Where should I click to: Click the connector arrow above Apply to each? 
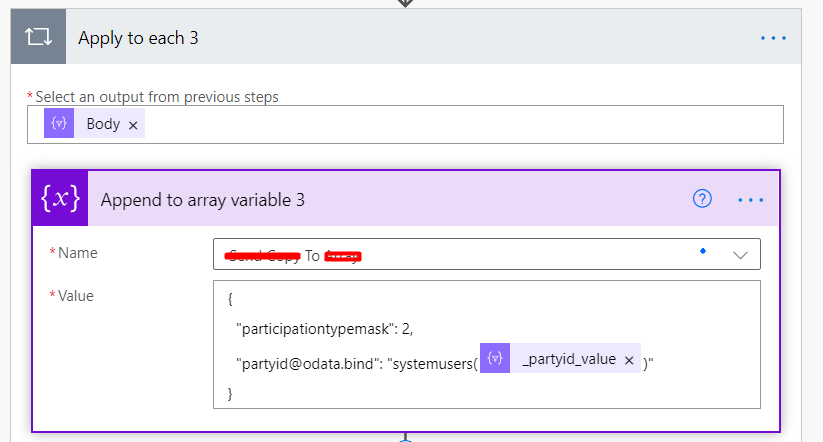(405, 3)
